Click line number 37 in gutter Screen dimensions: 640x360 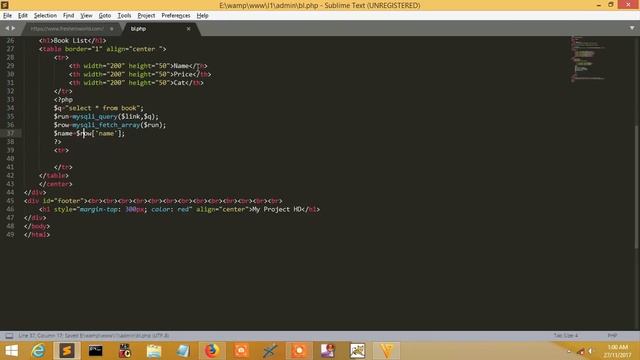click(10, 133)
